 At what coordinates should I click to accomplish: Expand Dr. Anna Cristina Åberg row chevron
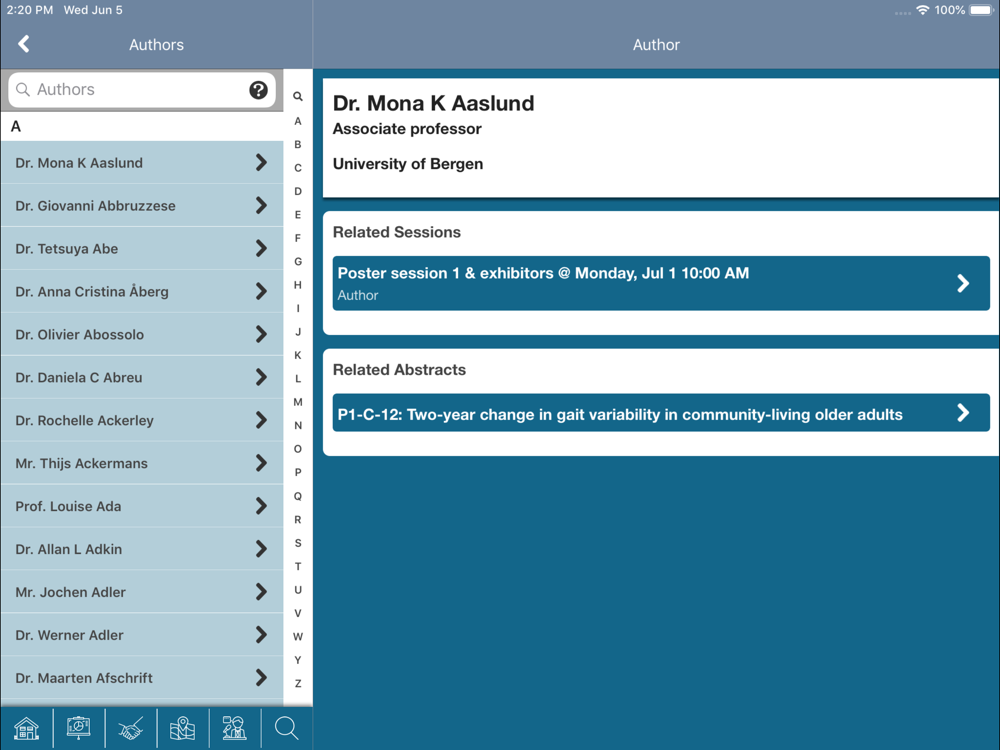pyautogui.click(x=261, y=291)
